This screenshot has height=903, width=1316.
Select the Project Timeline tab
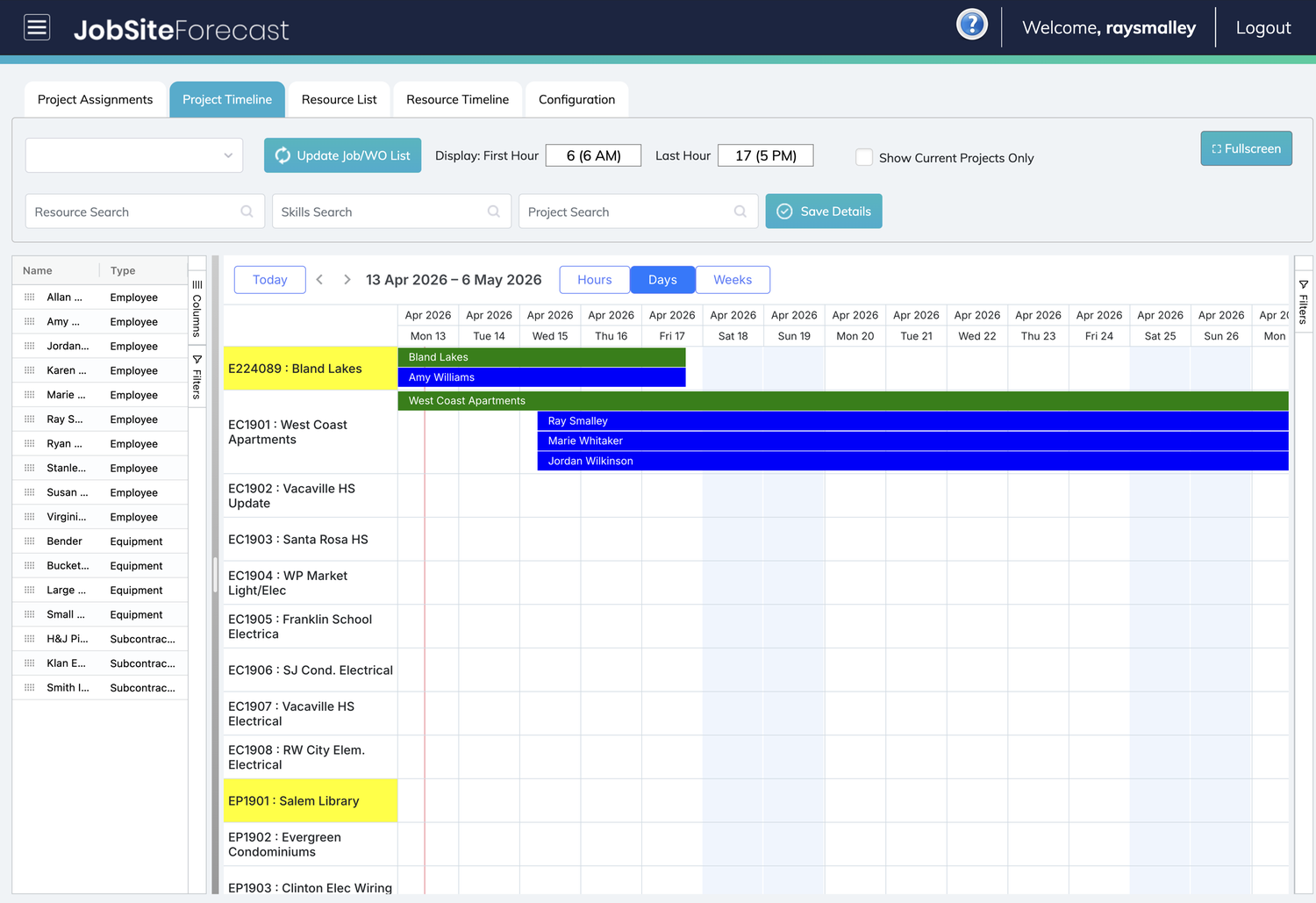pos(227,99)
